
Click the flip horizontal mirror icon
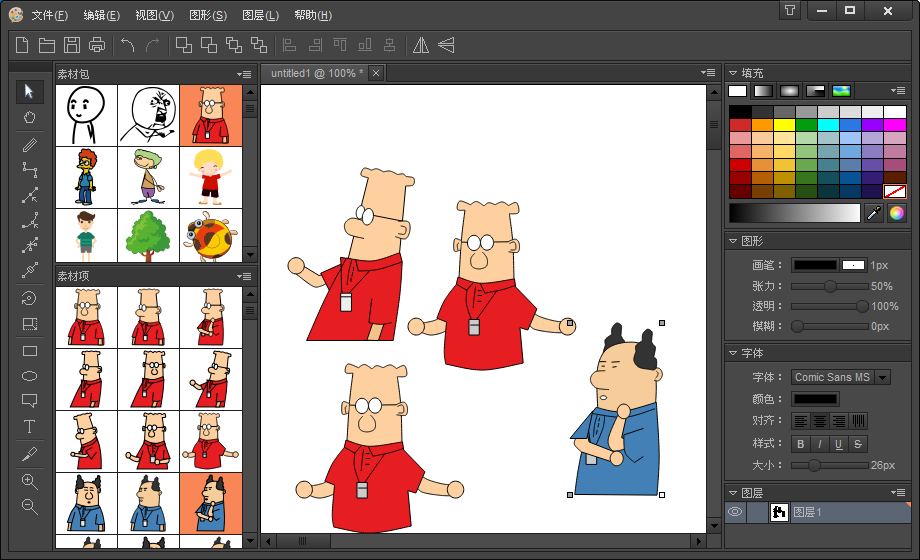[x=421, y=45]
